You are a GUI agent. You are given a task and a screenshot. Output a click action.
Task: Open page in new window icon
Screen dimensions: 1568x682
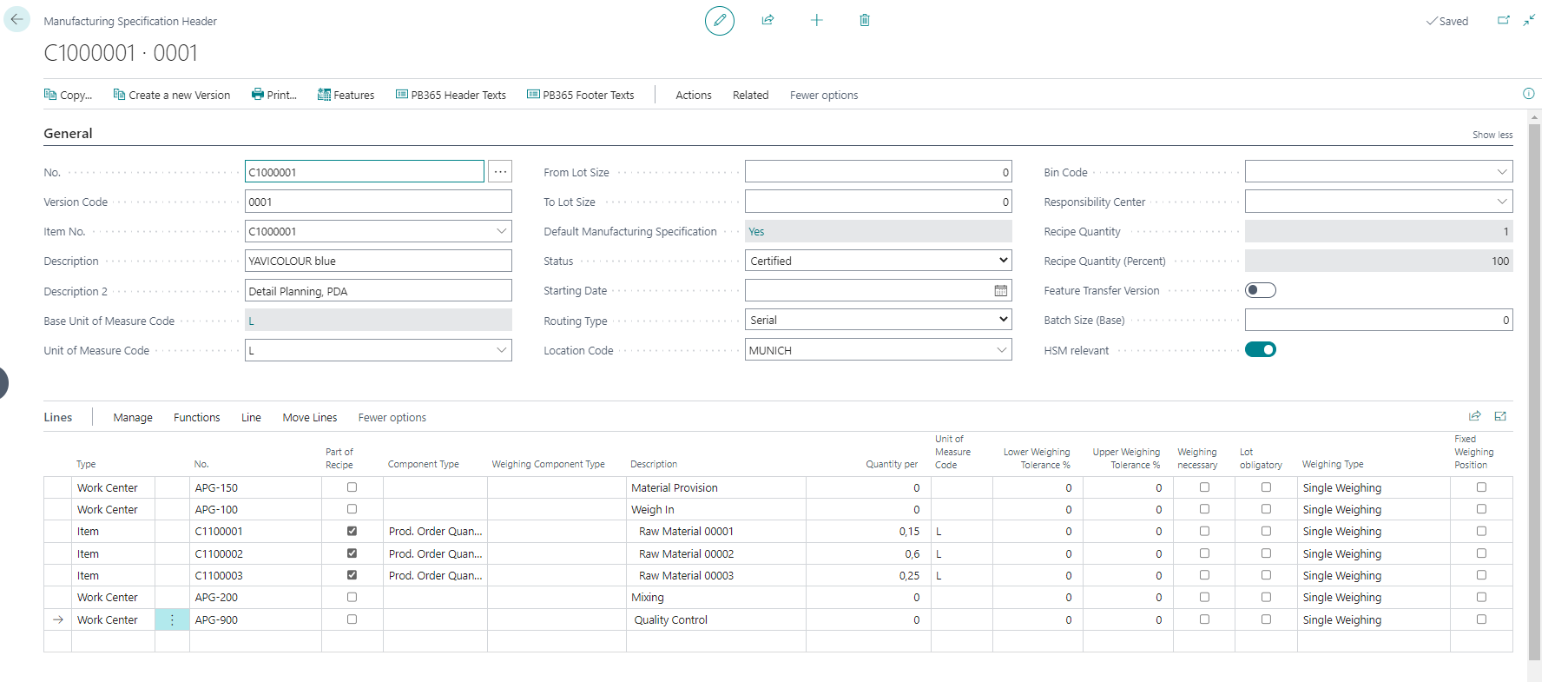pyautogui.click(x=1504, y=20)
